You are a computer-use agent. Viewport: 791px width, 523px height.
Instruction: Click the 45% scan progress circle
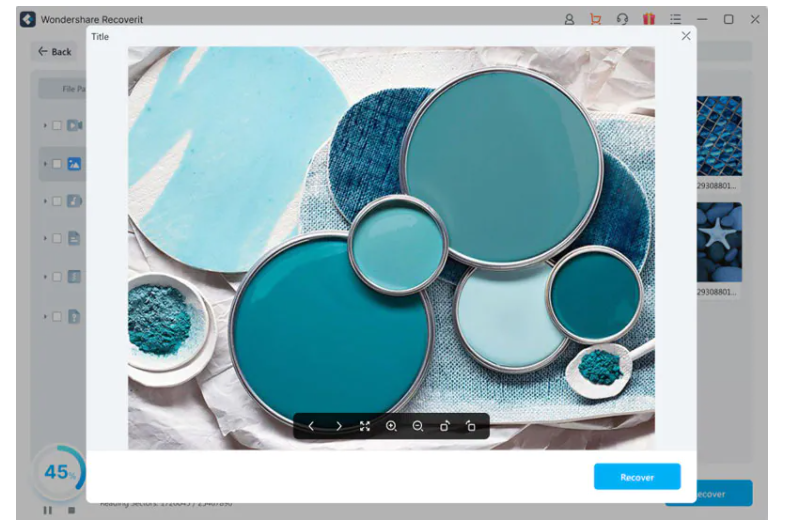[x=60, y=473]
